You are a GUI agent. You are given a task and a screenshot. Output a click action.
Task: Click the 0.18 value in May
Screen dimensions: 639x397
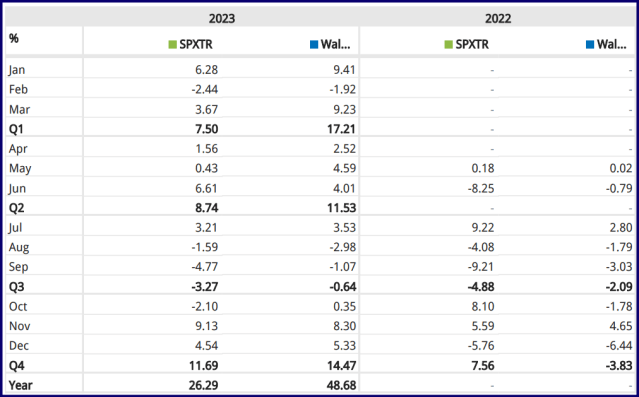click(x=483, y=168)
